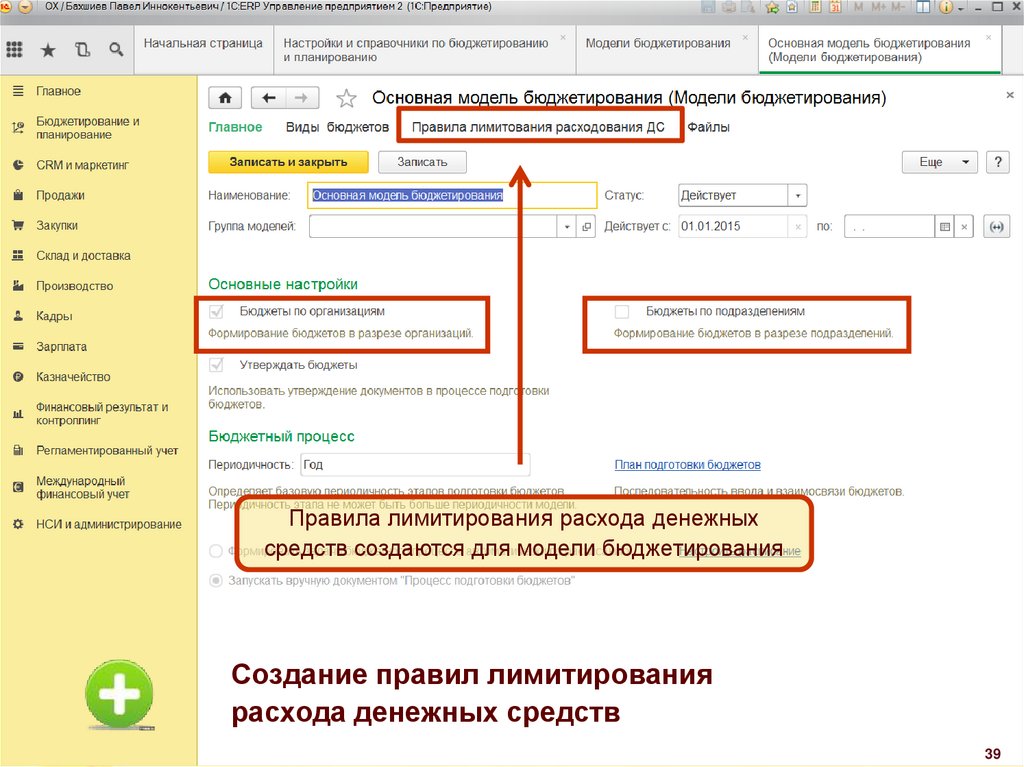The height and width of the screenshot is (767, 1024).
Task: Open the Производство section
Action: pos(74,286)
